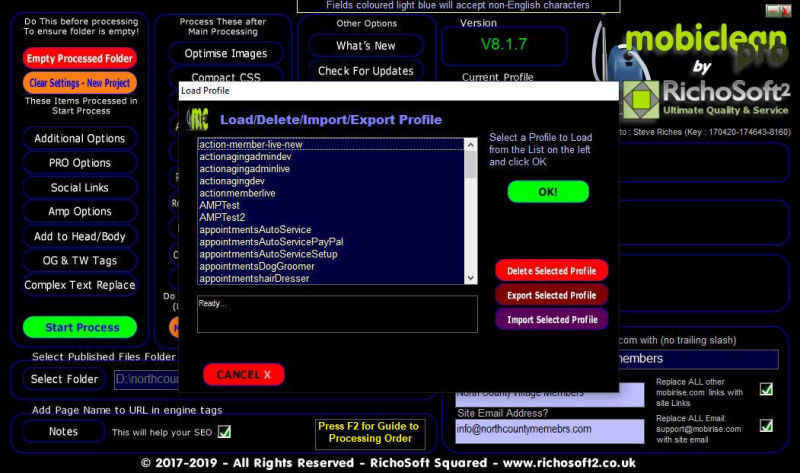This screenshot has width=800, height=473.
Task: Open PRO Options
Action: (x=80, y=163)
